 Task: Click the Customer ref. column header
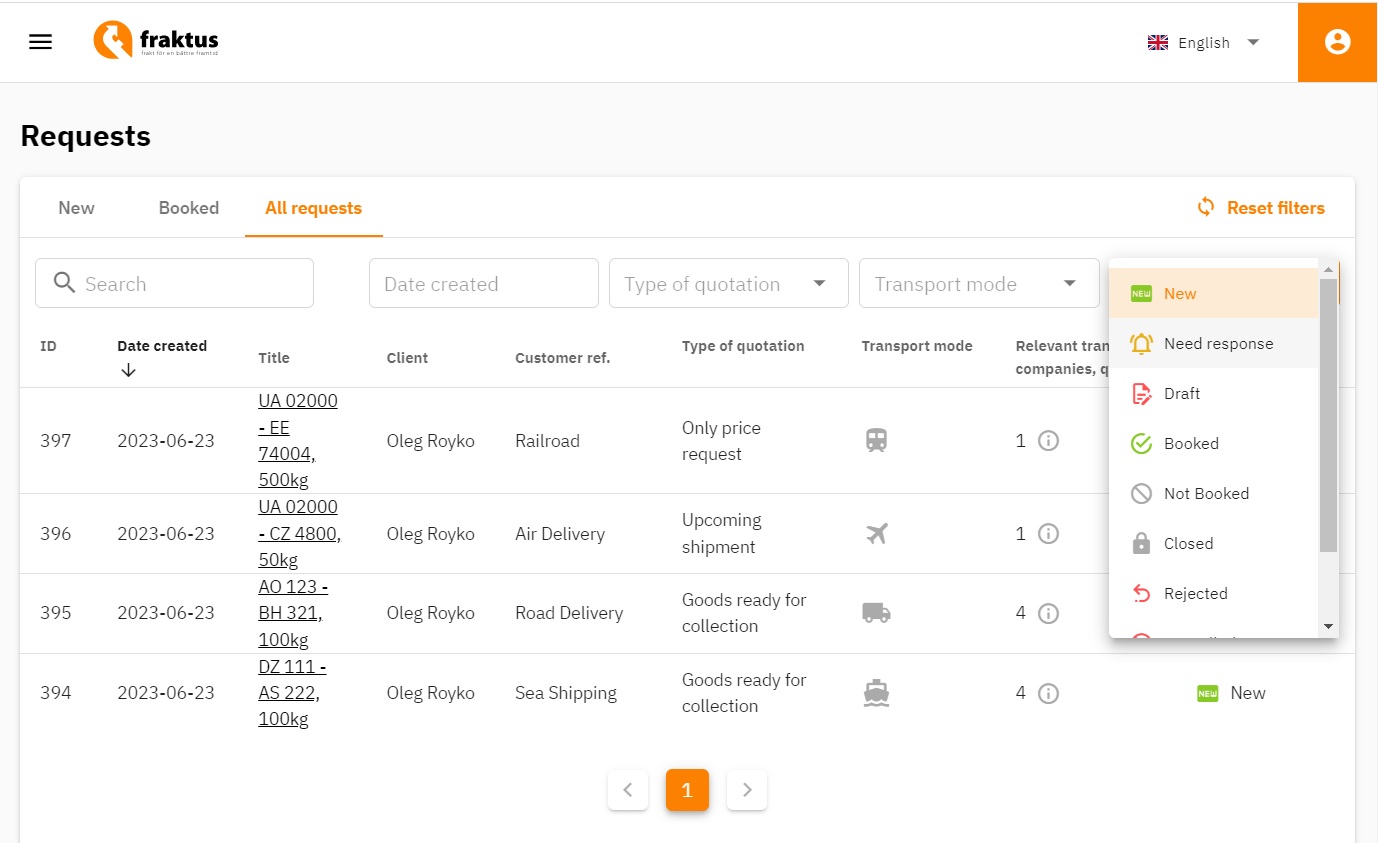pyautogui.click(x=562, y=358)
